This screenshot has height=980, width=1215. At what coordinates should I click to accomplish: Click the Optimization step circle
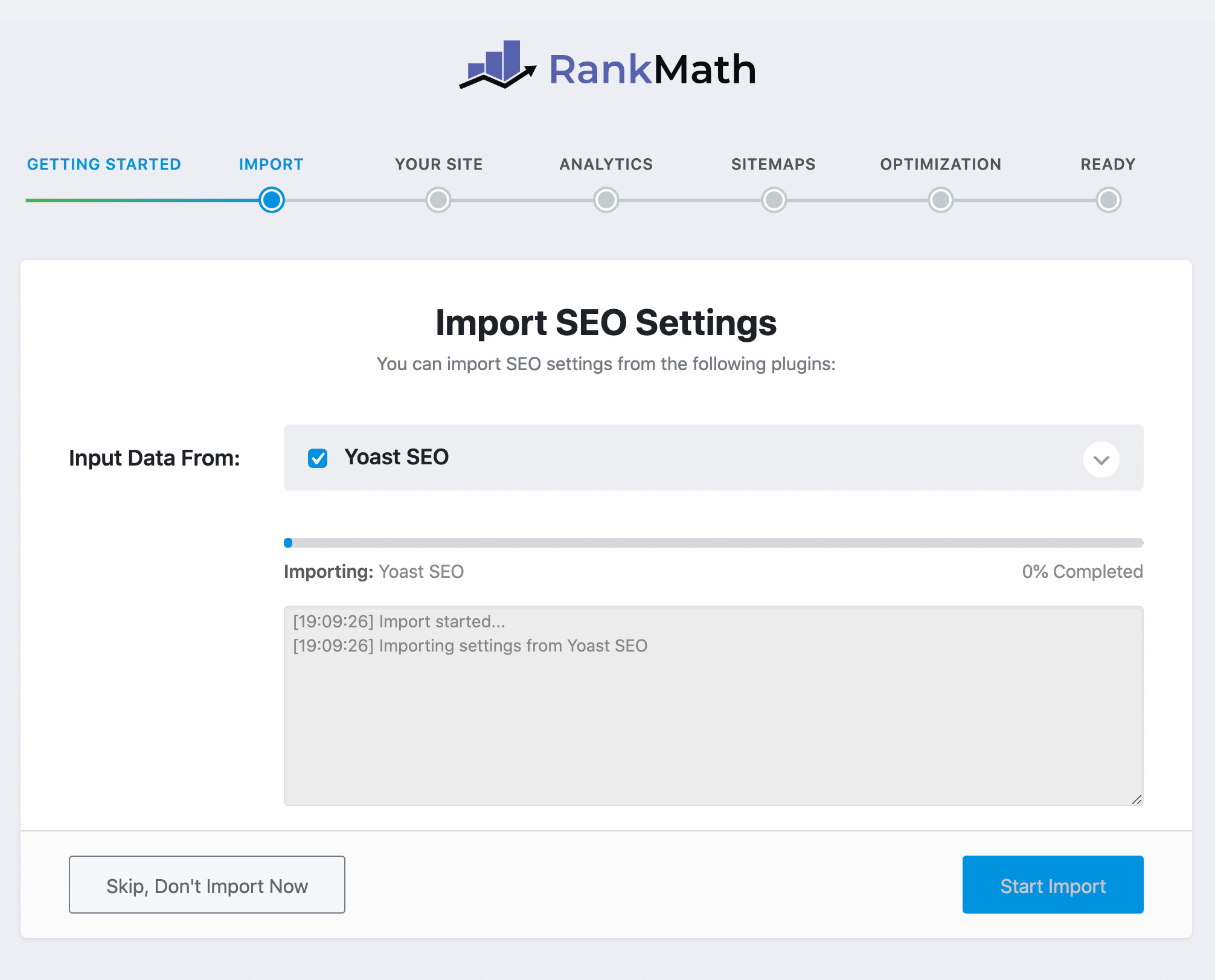941,200
